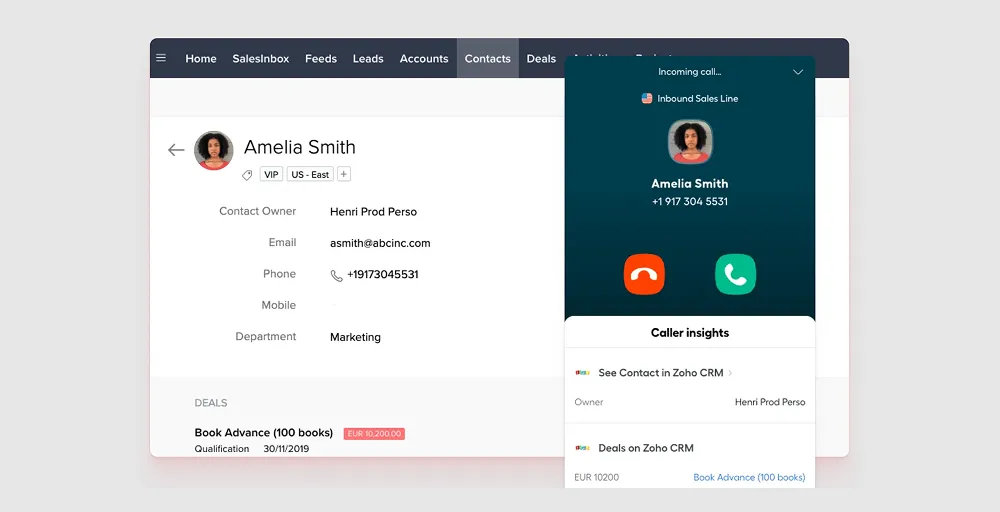Click the Inbound Sales Line label
1000x512 pixels.
click(698, 98)
